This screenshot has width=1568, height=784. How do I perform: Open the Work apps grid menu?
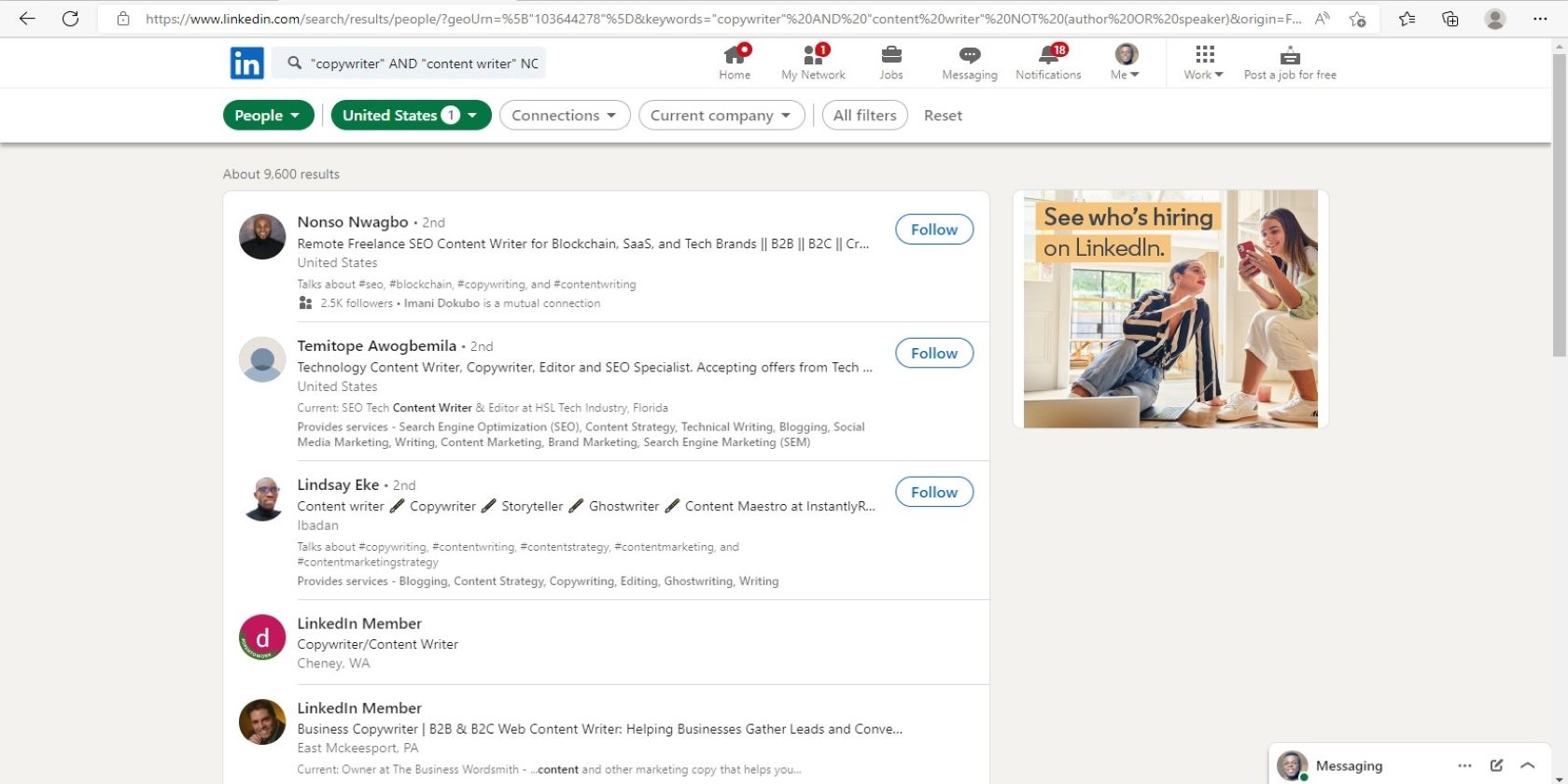pos(1204,63)
